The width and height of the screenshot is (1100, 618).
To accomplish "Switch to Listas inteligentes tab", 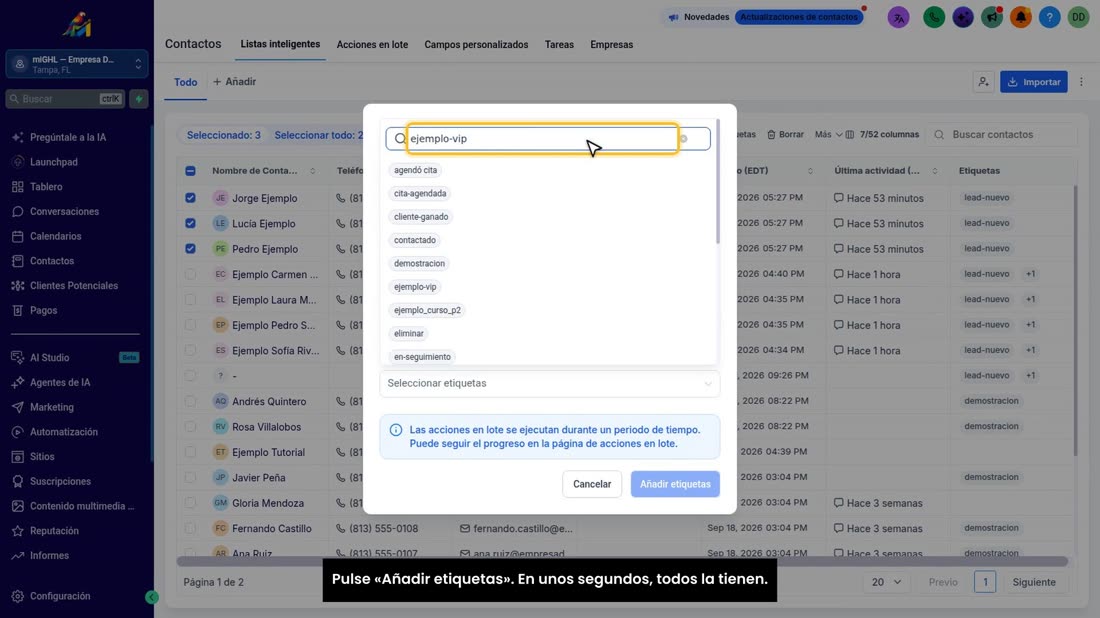I will [x=280, y=44].
